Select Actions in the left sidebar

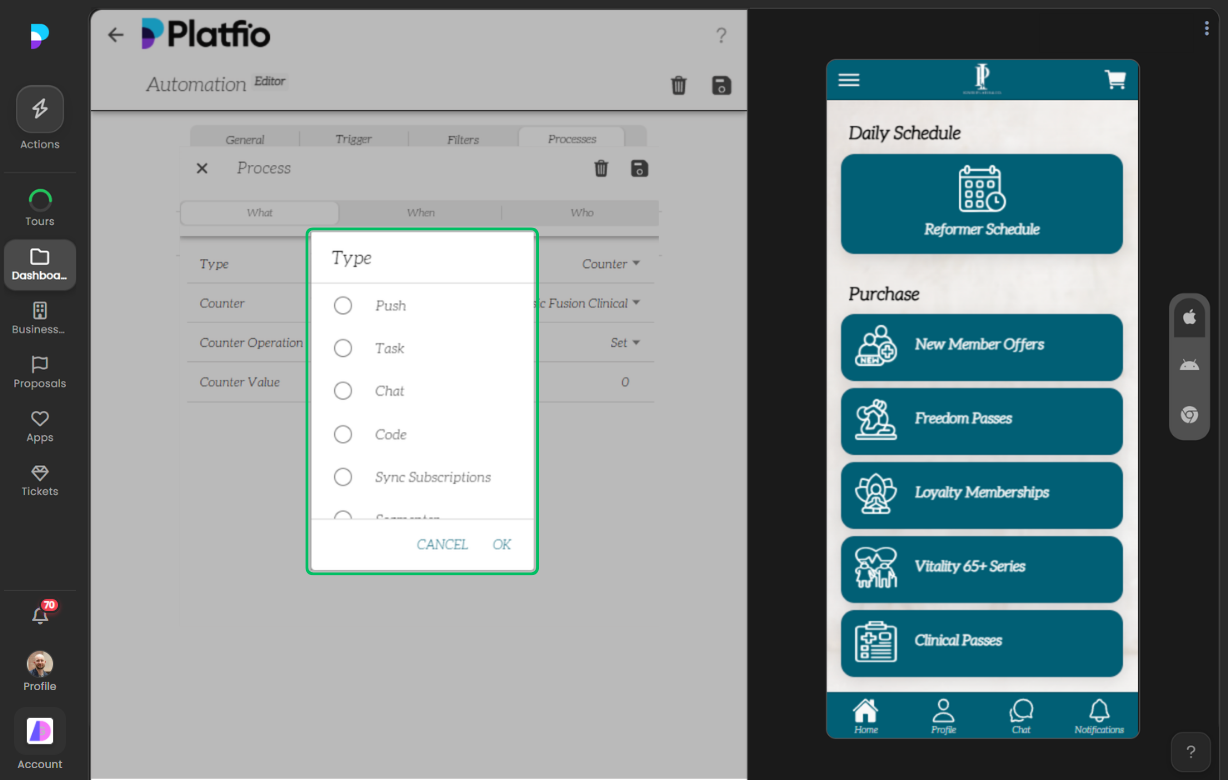[40, 108]
